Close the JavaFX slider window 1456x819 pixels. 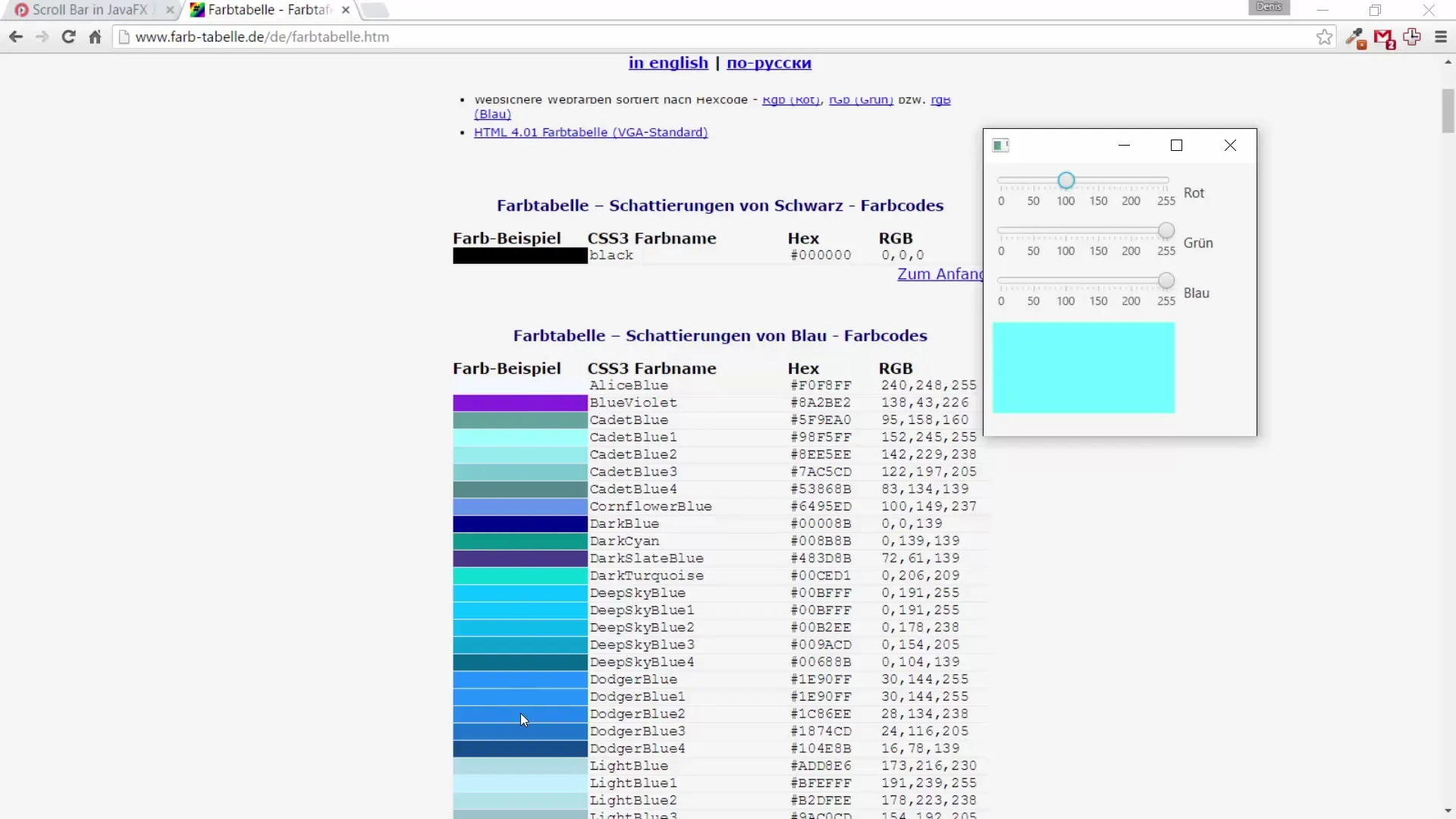point(1230,145)
